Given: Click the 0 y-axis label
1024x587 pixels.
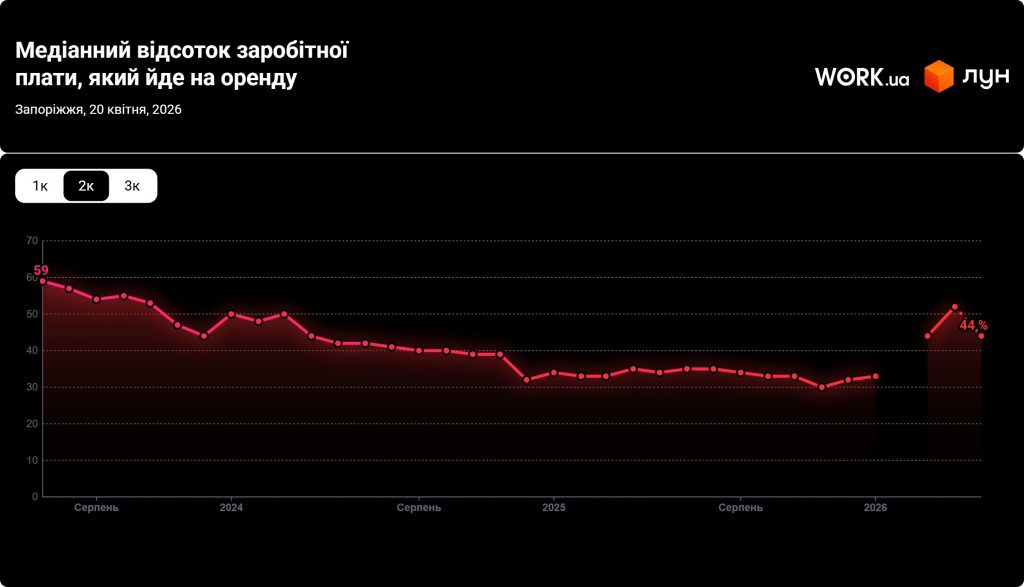Looking at the screenshot, I should click(34, 497).
